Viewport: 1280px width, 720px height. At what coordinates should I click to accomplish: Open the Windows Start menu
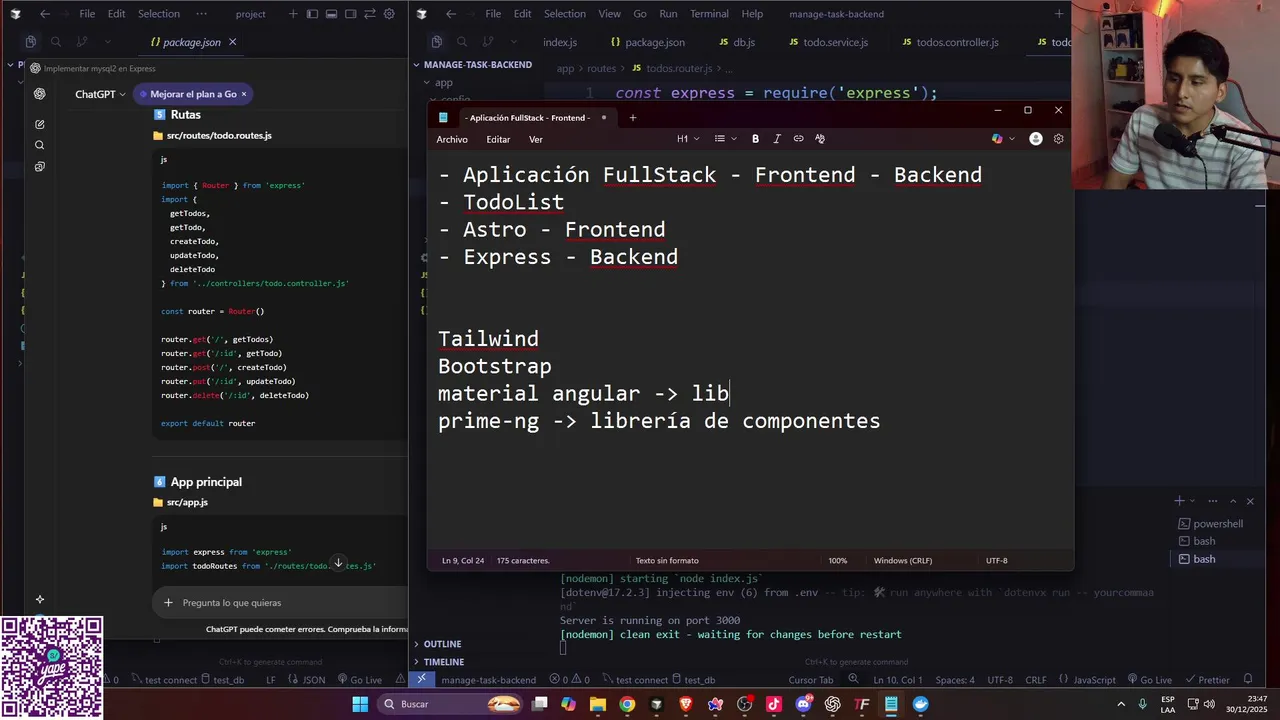pos(360,704)
